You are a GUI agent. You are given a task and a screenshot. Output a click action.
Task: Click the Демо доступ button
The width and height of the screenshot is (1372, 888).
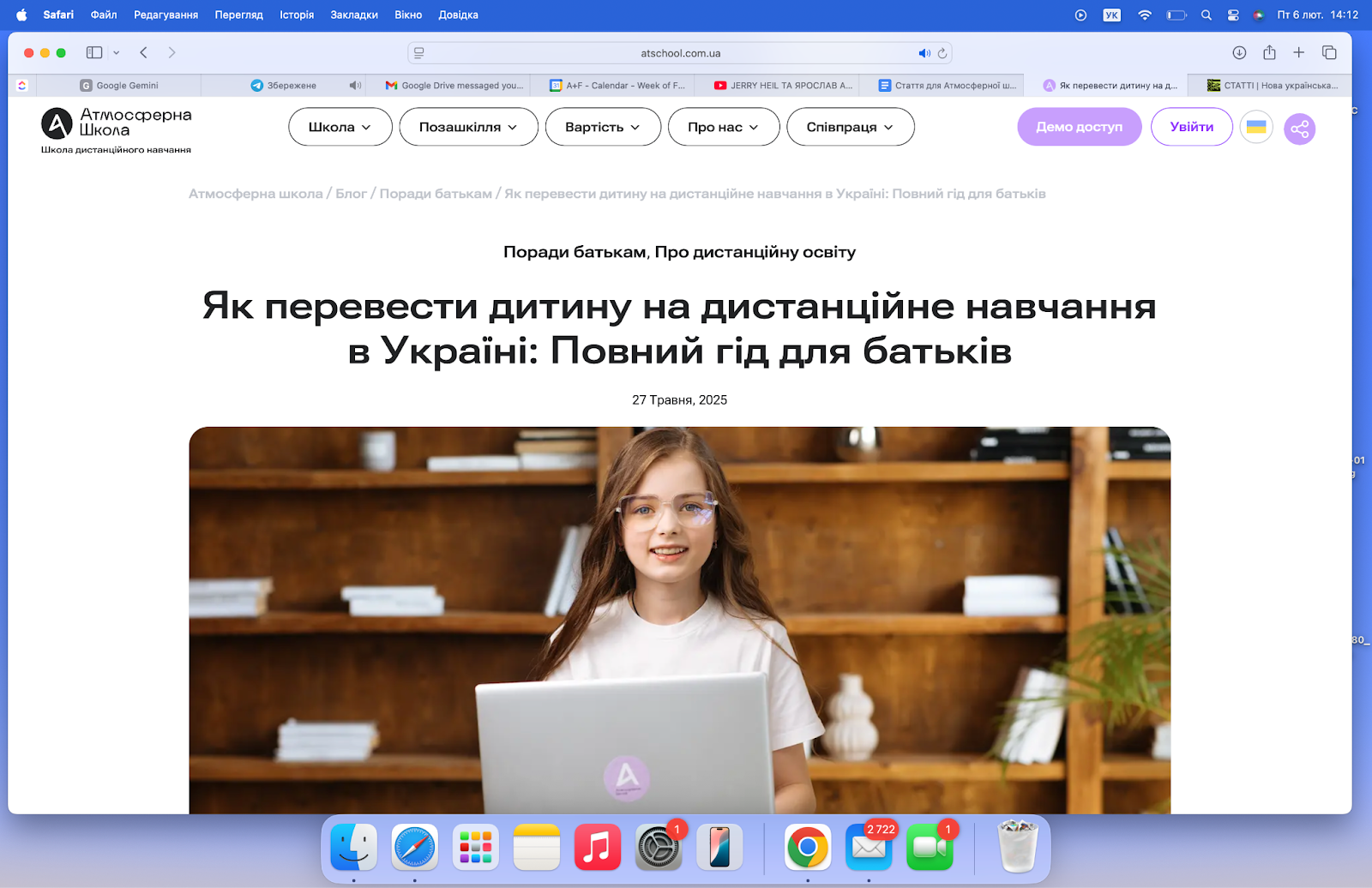pos(1079,127)
